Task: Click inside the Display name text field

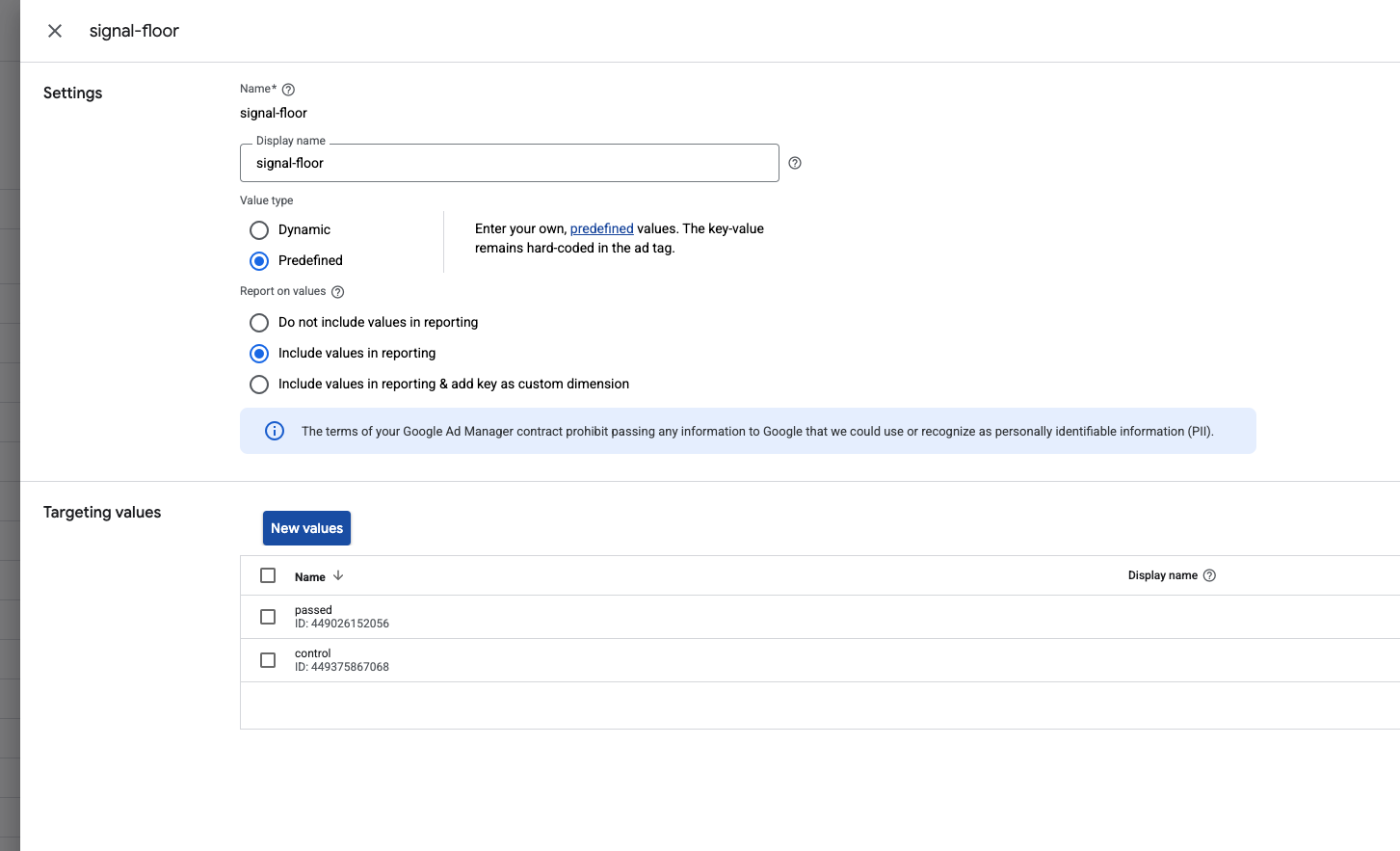Action: coord(509,162)
